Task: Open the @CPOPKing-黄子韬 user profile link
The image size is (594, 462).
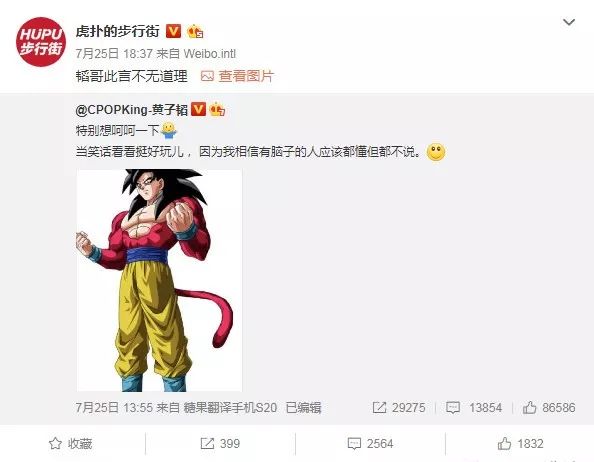Action: (x=132, y=110)
